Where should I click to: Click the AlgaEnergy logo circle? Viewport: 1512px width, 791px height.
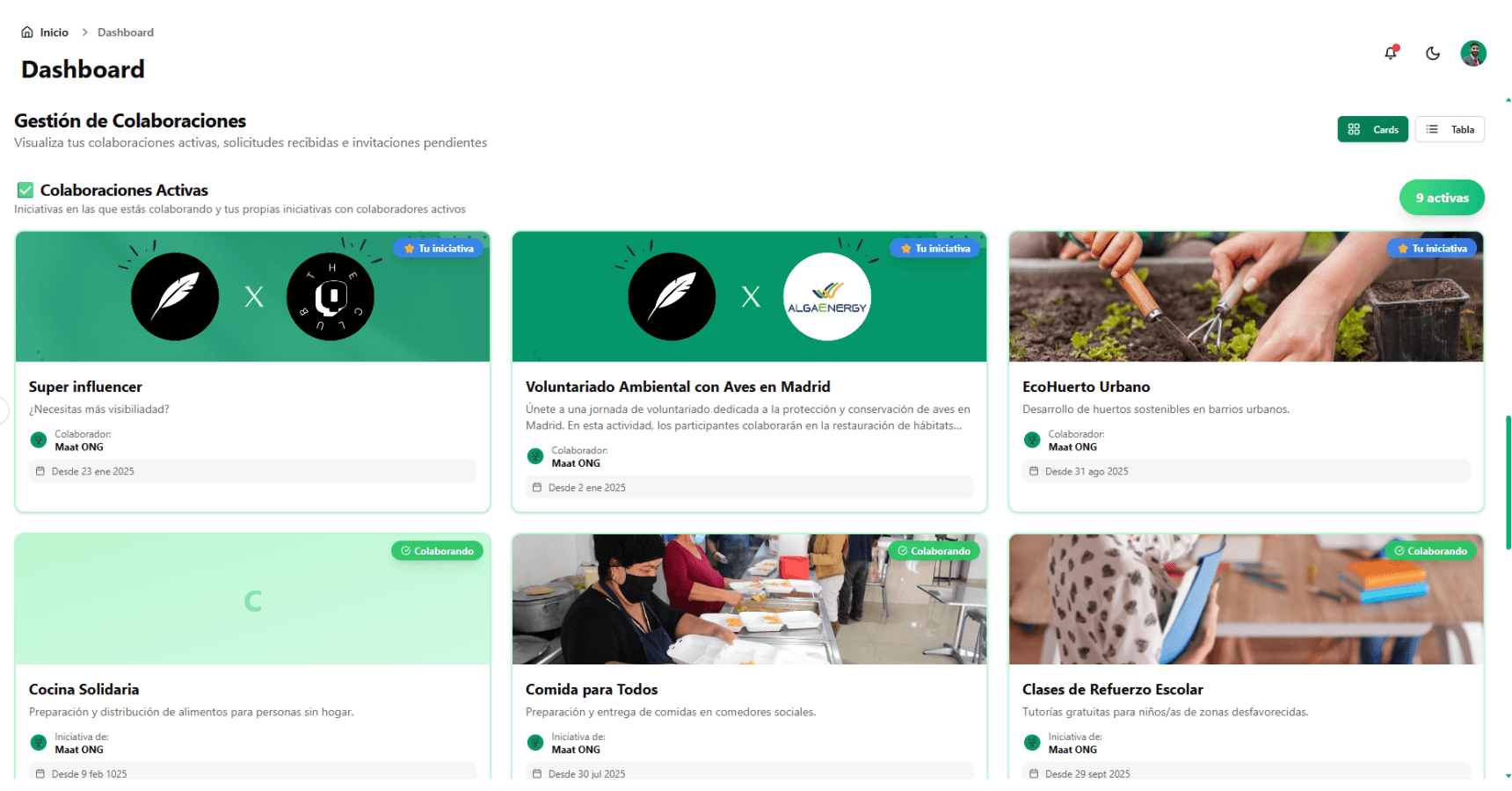(x=827, y=297)
